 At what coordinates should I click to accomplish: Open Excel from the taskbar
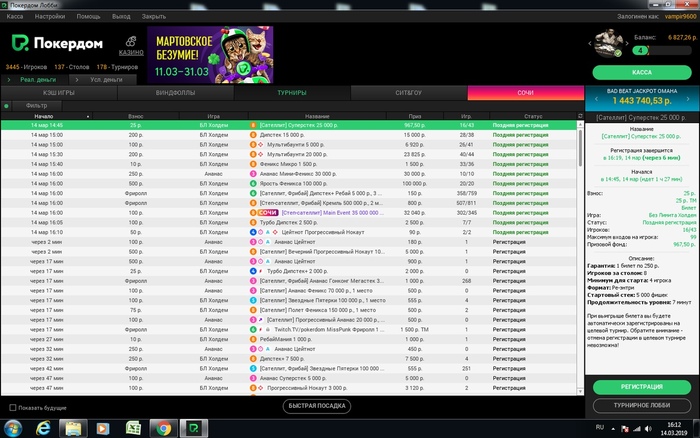pyautogui.click(x=133, y=429)
